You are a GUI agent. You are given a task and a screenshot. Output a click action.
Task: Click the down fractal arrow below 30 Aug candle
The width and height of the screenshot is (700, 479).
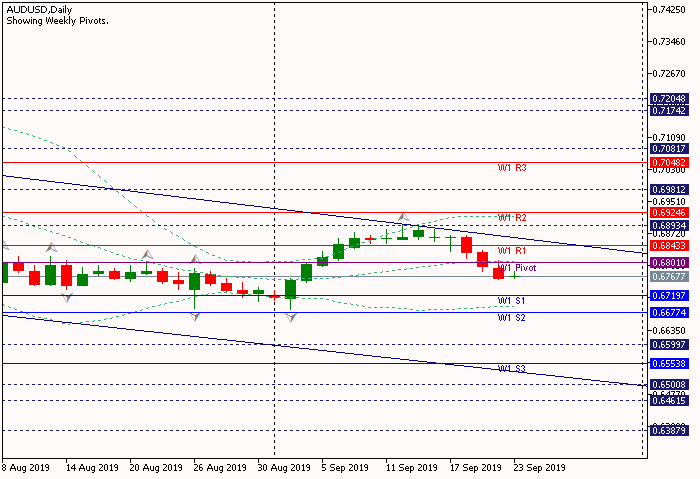291,316
